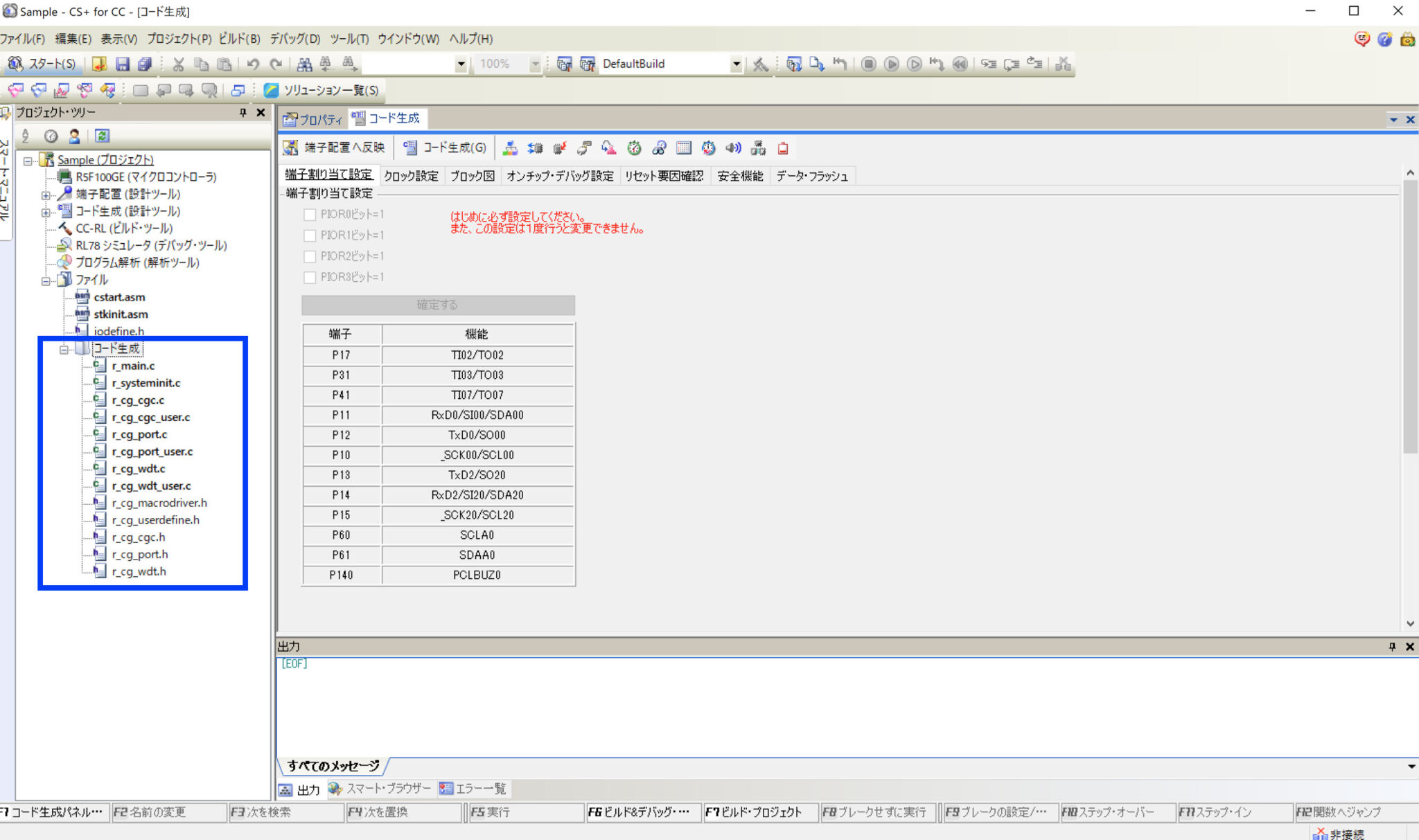The height and width of the screenshot is (840, 1419).
Task: Click the buzzer speaker icon in toolbar
Action: 733,148
